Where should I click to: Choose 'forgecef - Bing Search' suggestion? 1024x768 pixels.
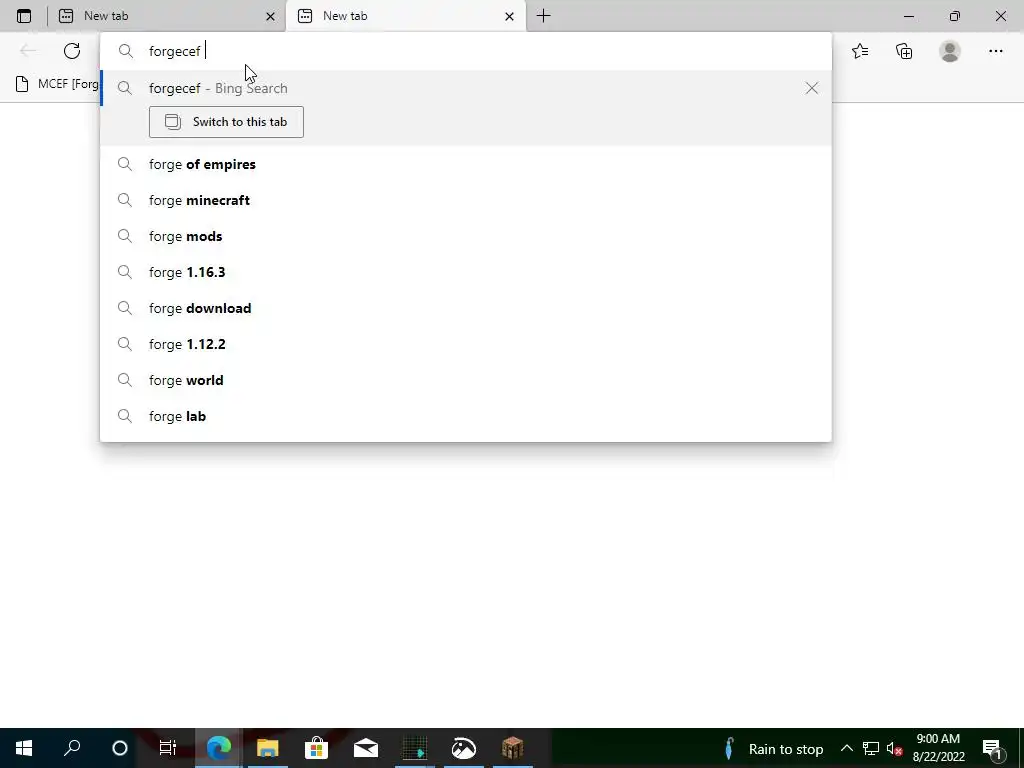tap(466, 88)
